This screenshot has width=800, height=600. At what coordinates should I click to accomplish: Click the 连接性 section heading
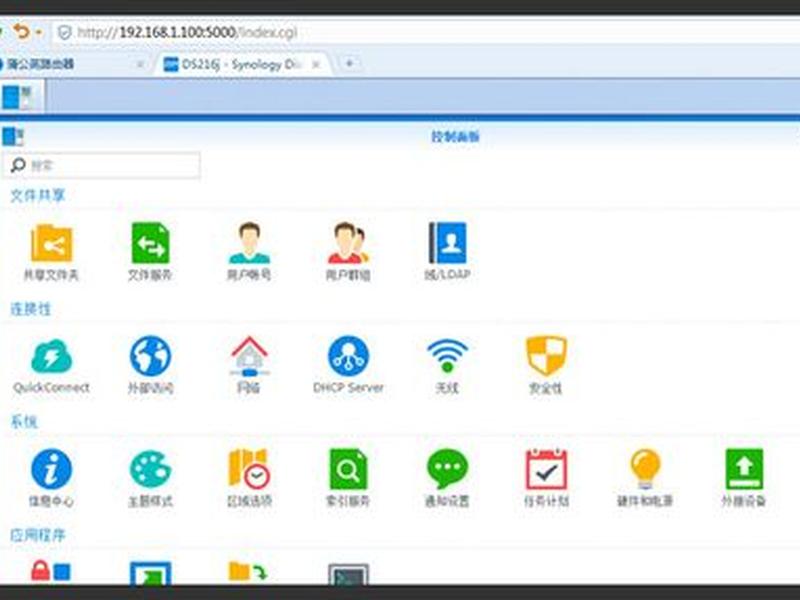(31, 309)
